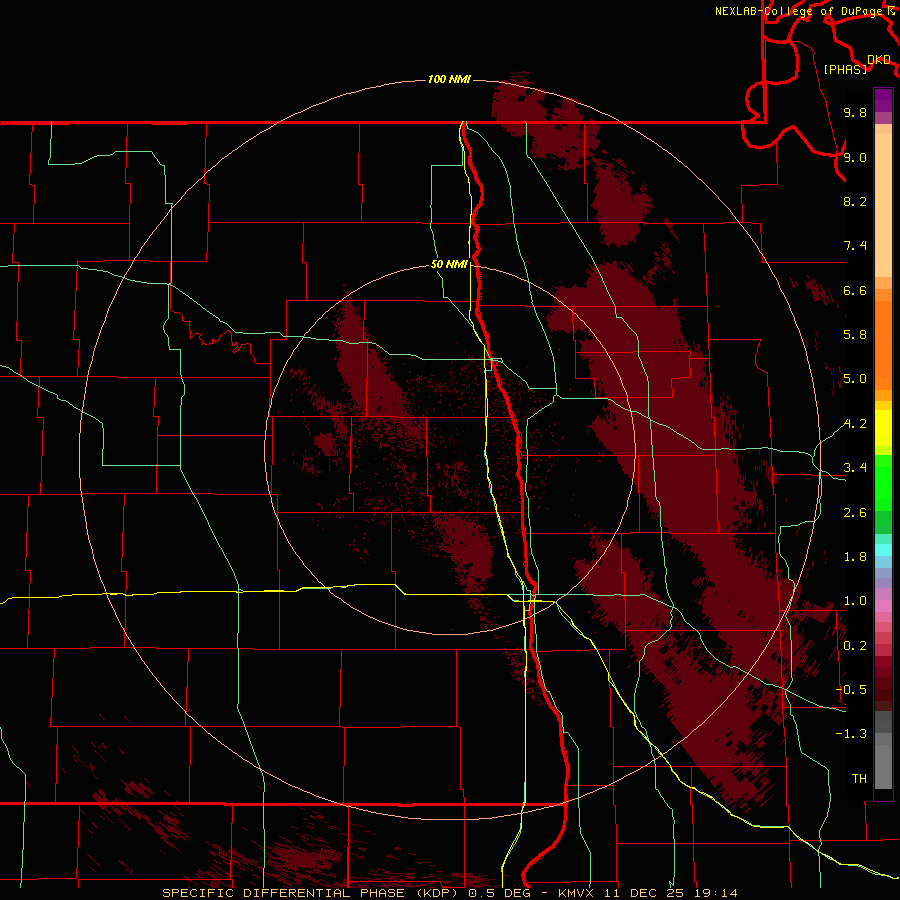
Task: Click the [PHAS] units label
Action: [845, 69]
